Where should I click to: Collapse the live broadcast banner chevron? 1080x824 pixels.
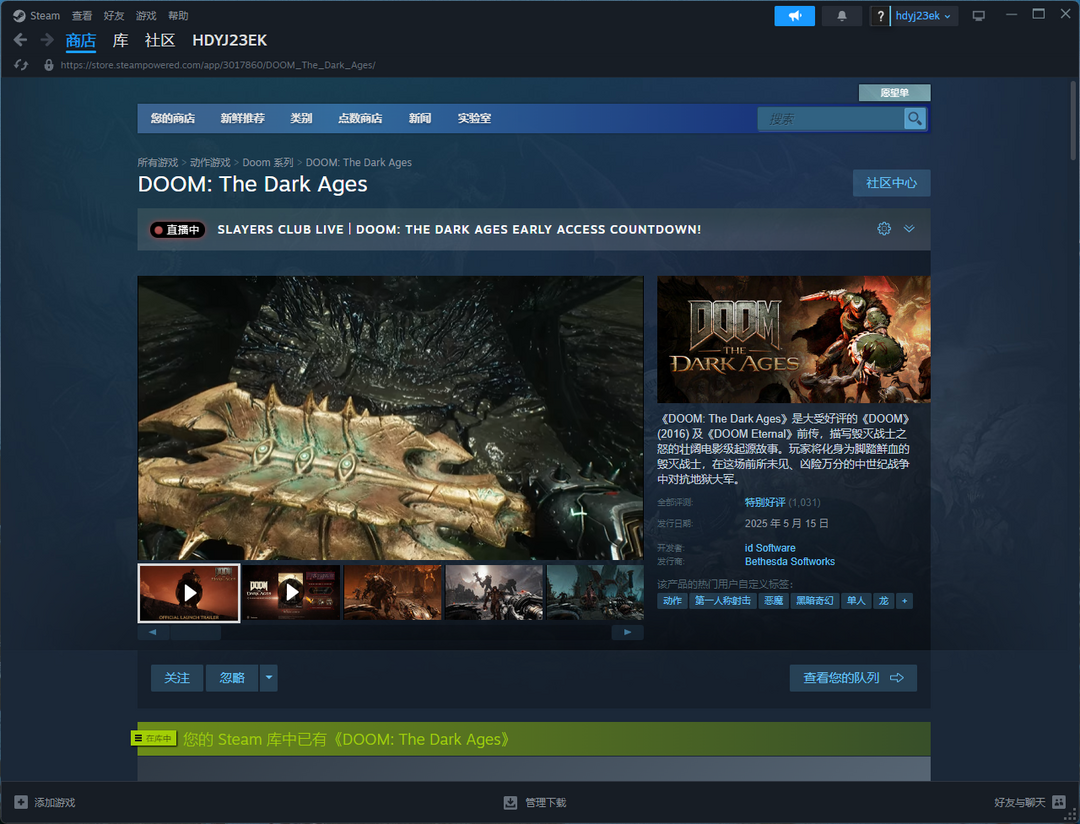(909, 229)
